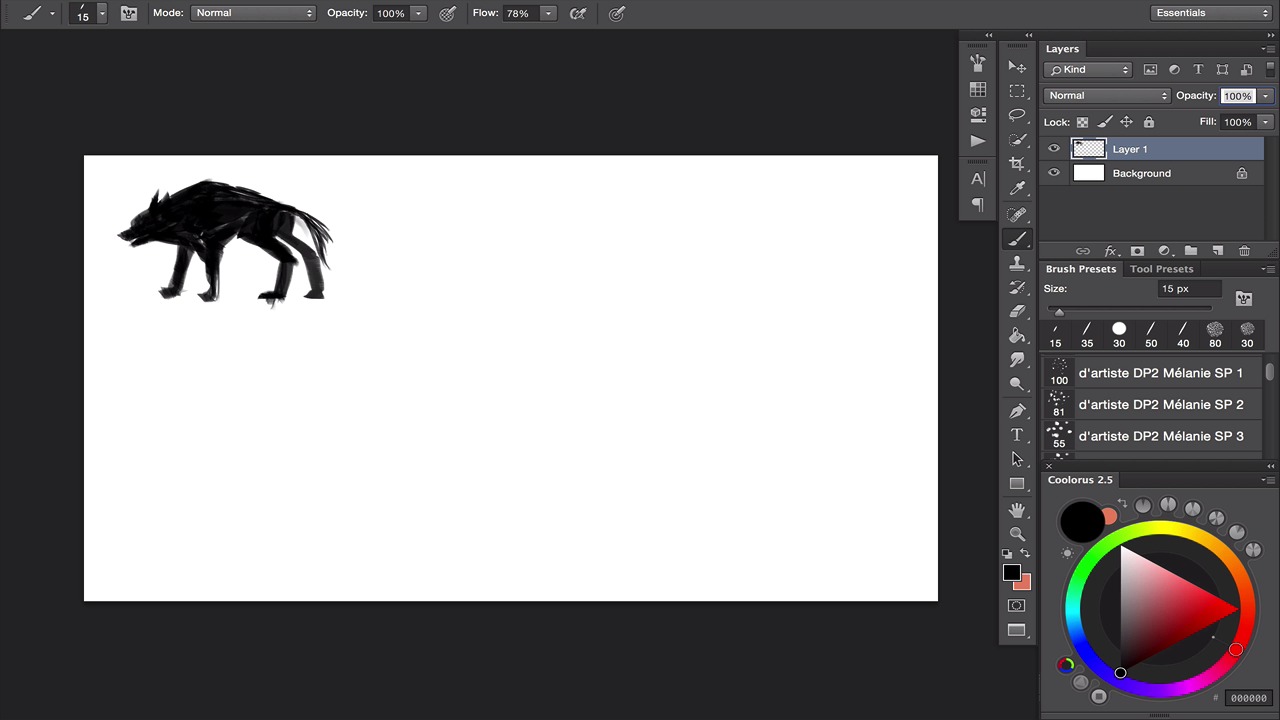Reset default foreground and background colors
The height and width of the screenshot is (720, 1280).
[1007, 553]
